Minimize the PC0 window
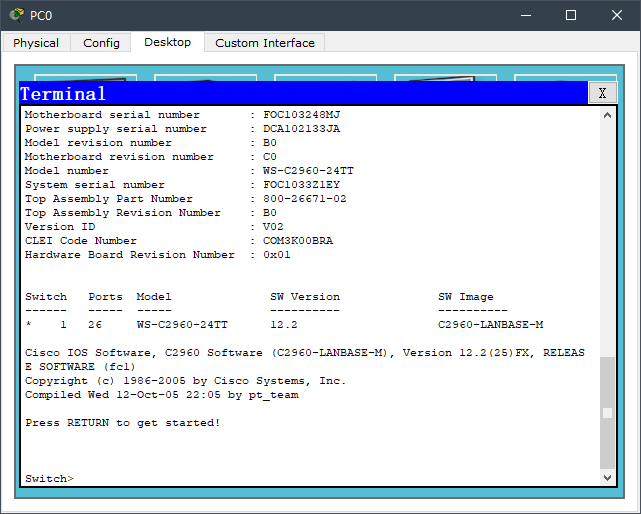The width and height of the screenshot is (641, 514). tap(526, 16)
